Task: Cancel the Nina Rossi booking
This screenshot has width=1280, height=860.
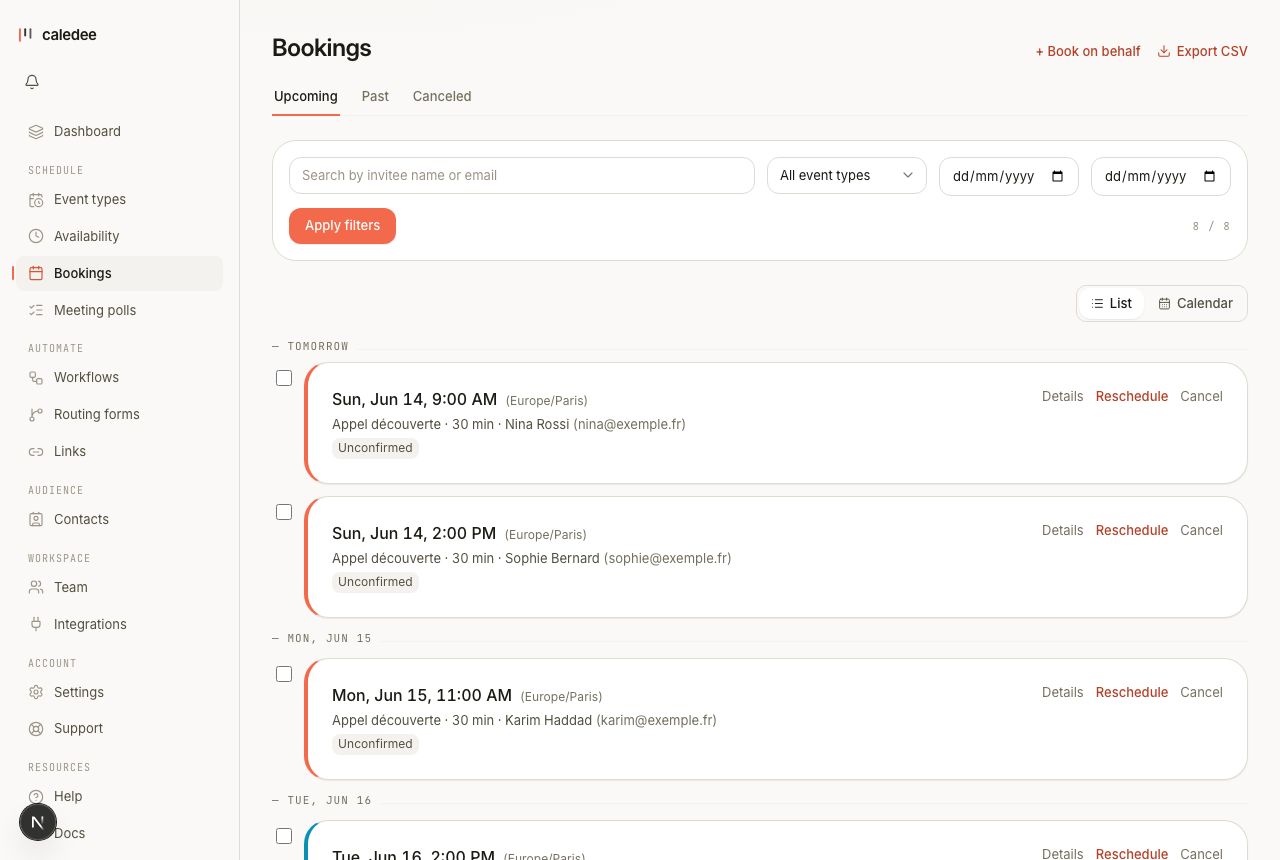Action: pyautogui.click(x=1201, y=396)
